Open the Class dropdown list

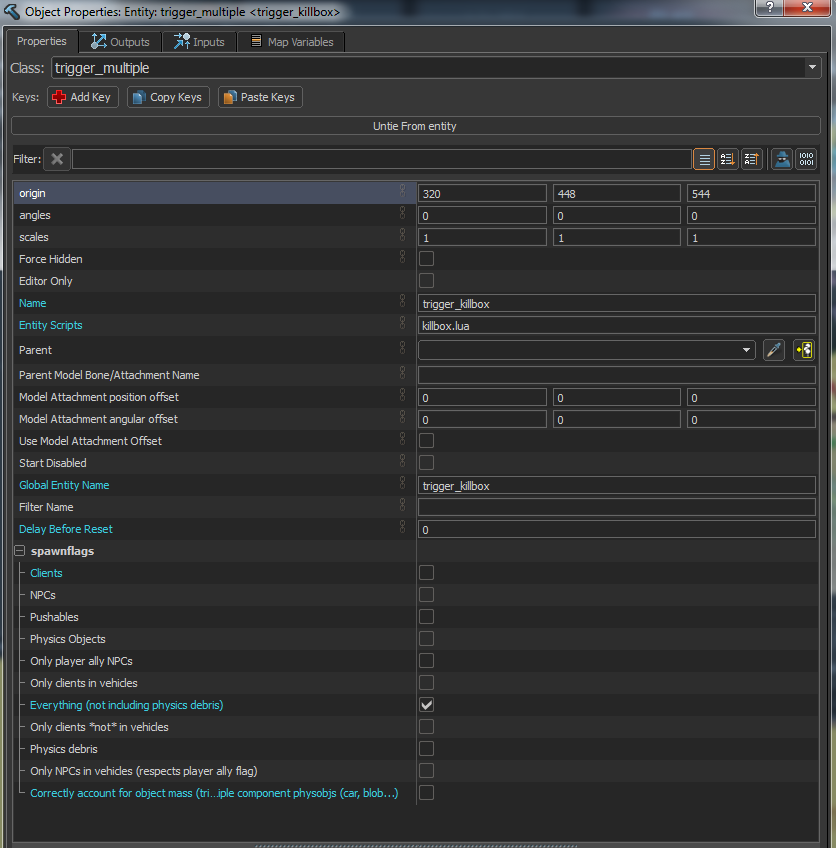point(811,68)
